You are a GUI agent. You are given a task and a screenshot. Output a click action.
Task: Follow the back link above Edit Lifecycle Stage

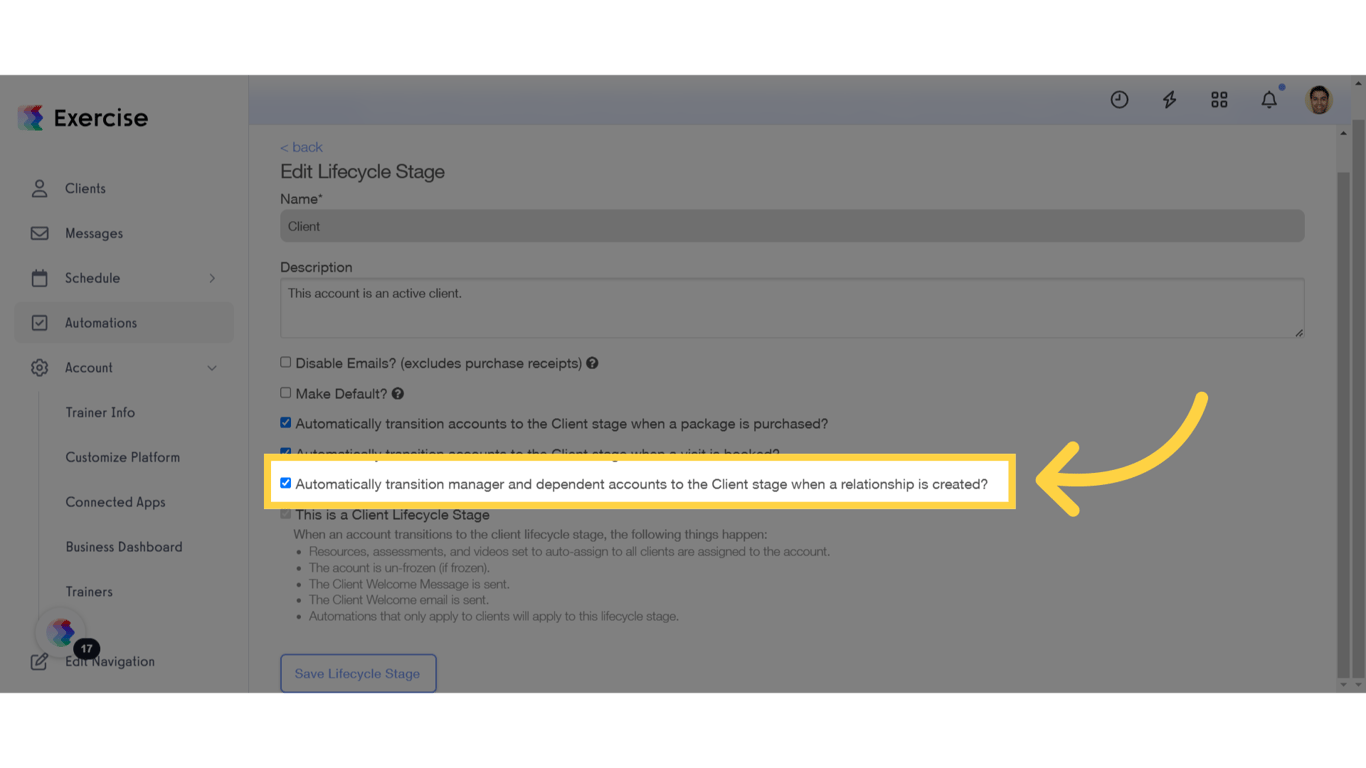tap(301, 146)
